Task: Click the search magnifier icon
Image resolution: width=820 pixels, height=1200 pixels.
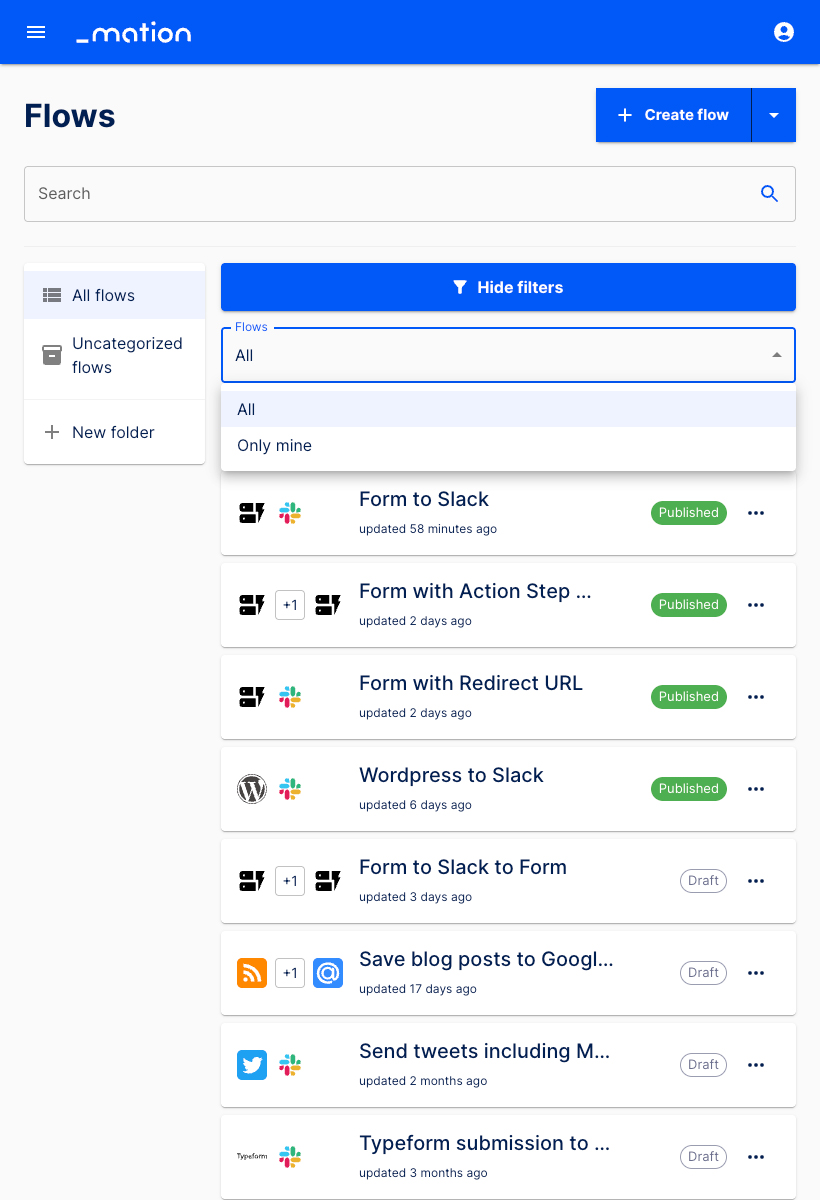Action: coord(769,194)
